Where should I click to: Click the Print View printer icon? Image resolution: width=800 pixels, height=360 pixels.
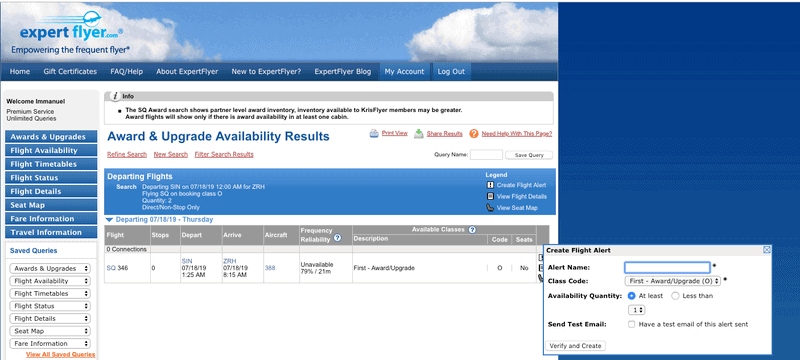coord(374,134)
